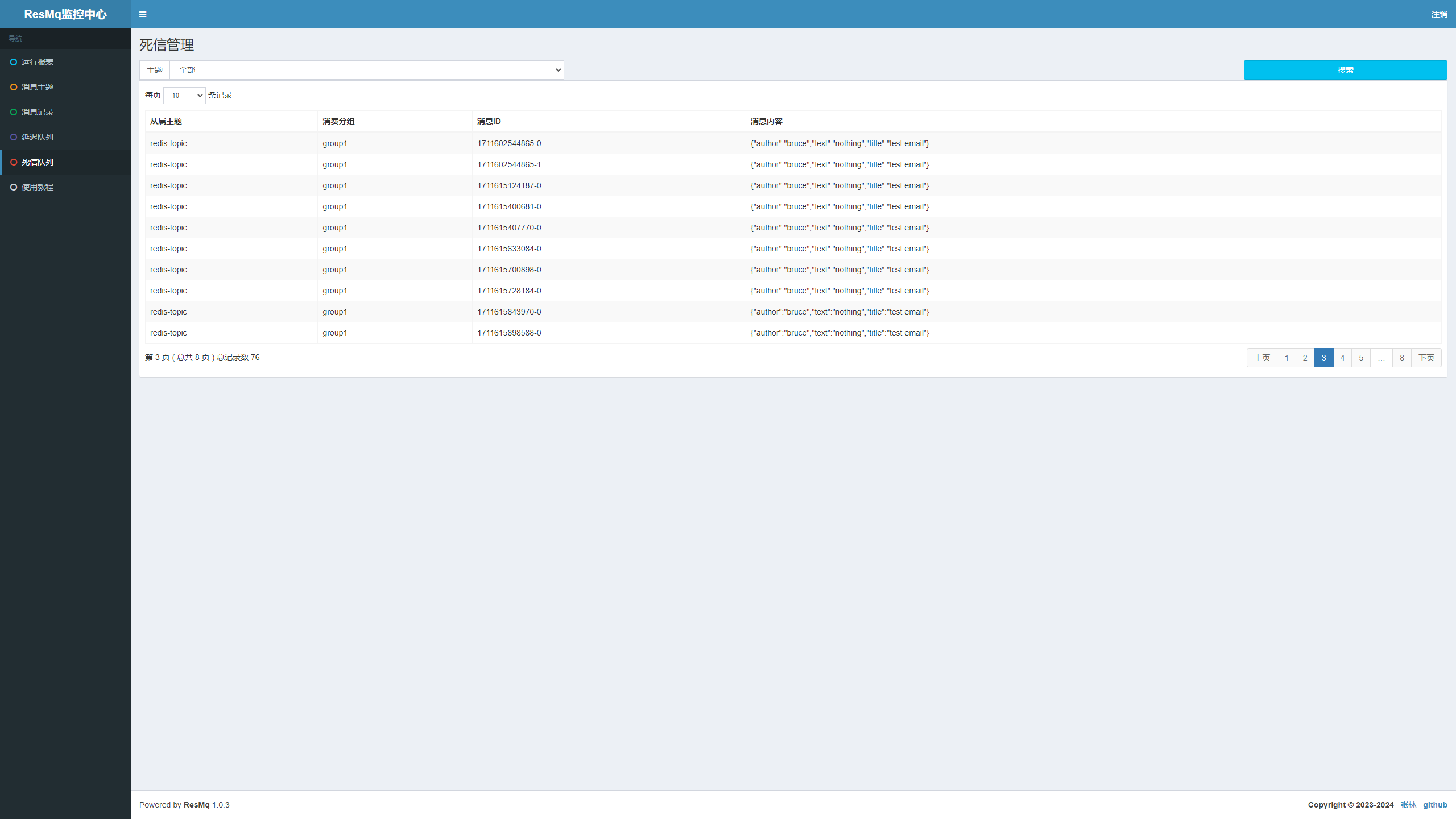This screenshot has height=819, width=1456.
Task: Open 延迟队列 menu item
Action: (38, 137)
